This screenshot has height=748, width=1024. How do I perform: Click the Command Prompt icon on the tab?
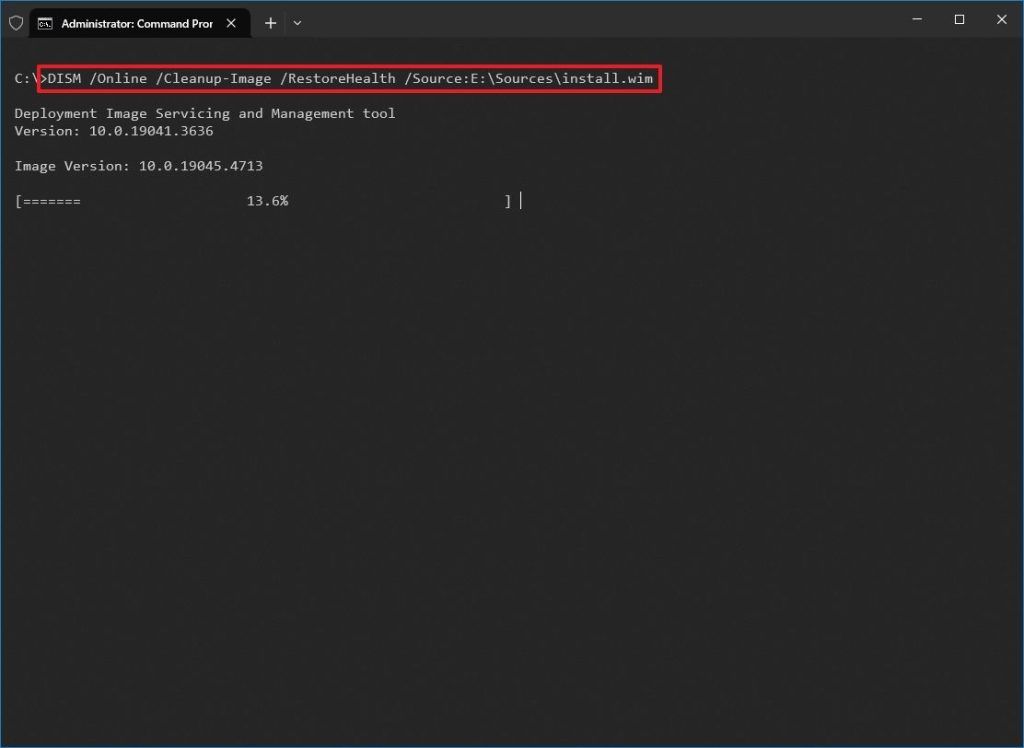(45, 24)
